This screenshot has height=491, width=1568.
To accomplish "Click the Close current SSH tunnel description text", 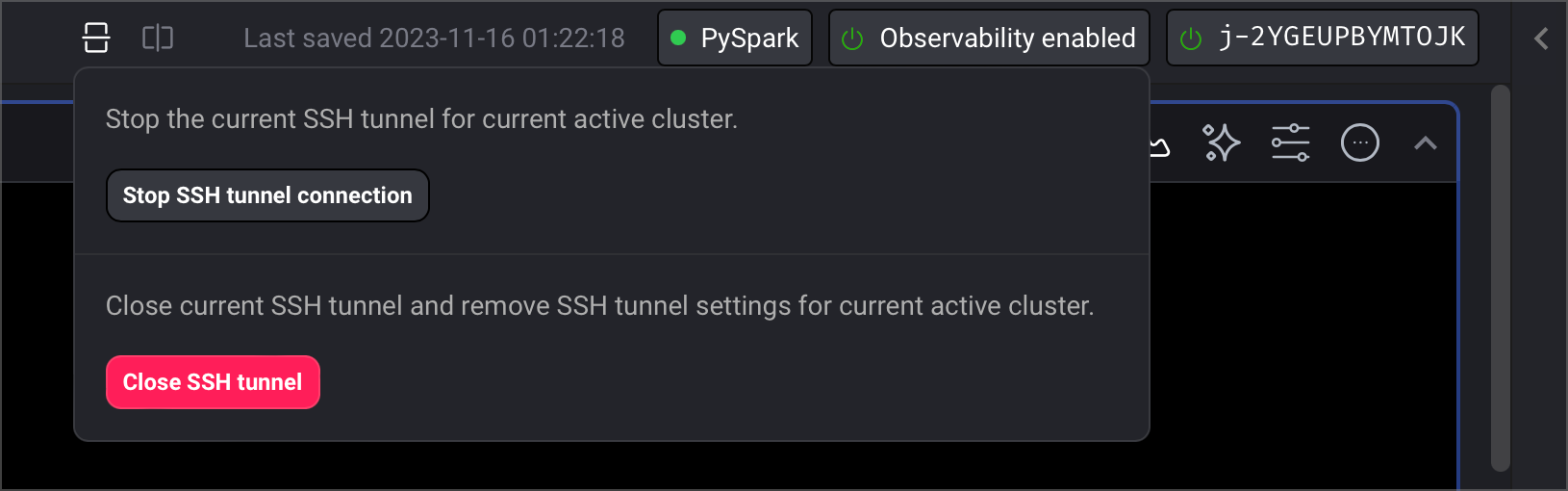I will pos(599,306).
